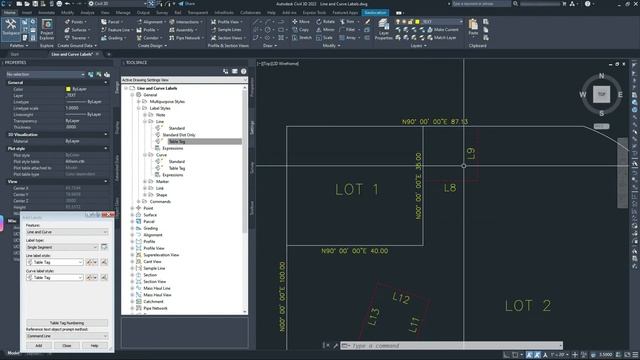
Task: Select Table Tag under Line label styles
Action: tap(177, 141)
